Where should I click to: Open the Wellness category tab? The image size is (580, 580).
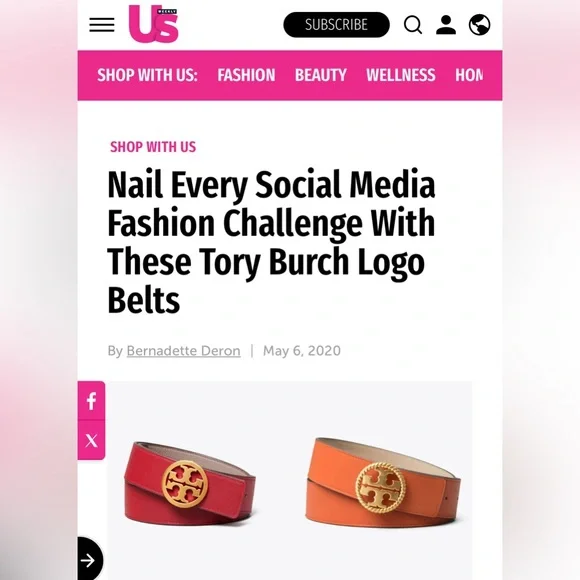tap(401, 75)
